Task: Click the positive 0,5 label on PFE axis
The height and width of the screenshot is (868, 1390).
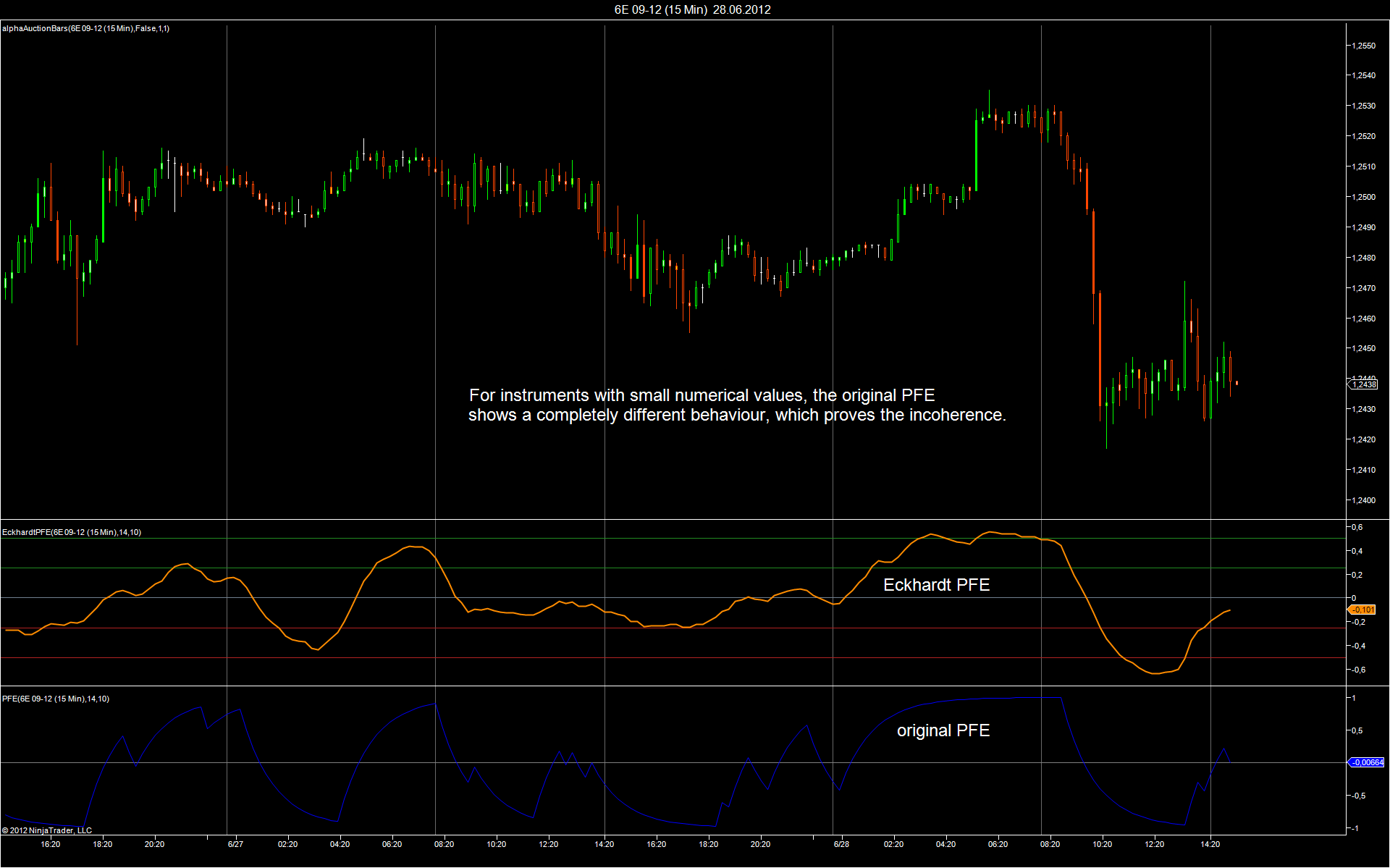Action: coord(1357,730)
